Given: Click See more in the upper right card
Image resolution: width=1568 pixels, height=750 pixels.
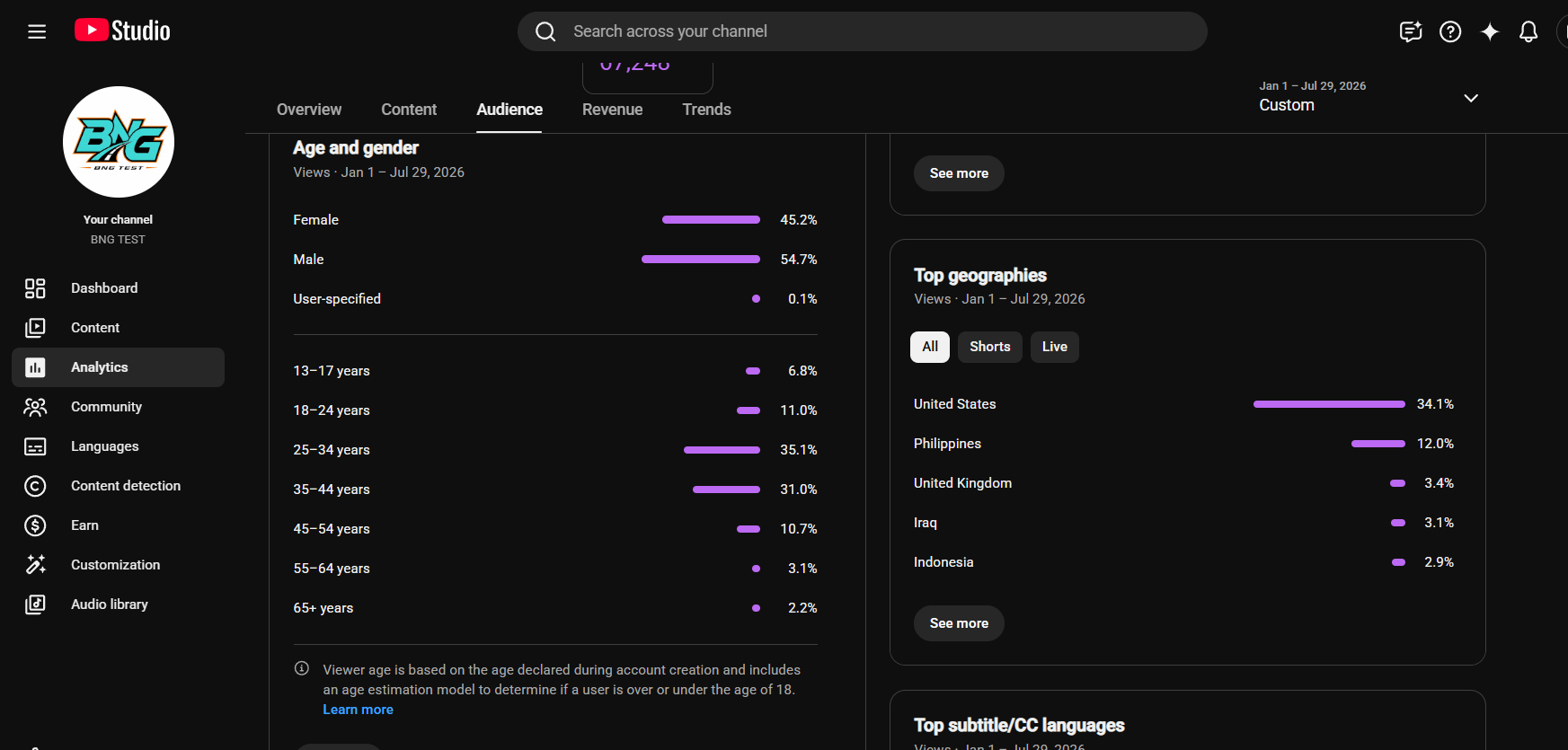Looking at the screenshot, I should tap(959, 173).
